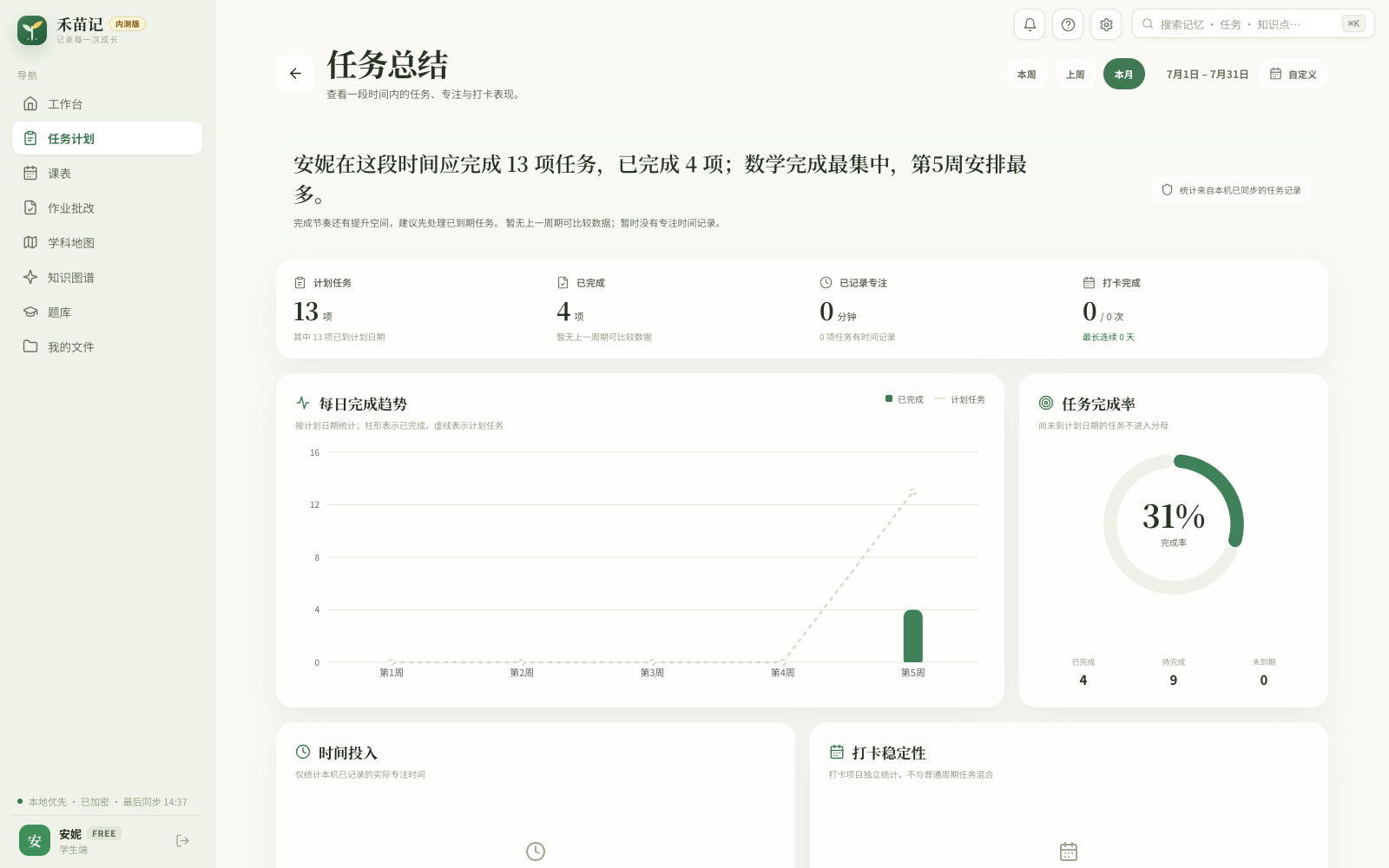This screenshot has height=868, width=1389.
Task: Click the 第5周 green bar
Action: [x=912, y=636]
